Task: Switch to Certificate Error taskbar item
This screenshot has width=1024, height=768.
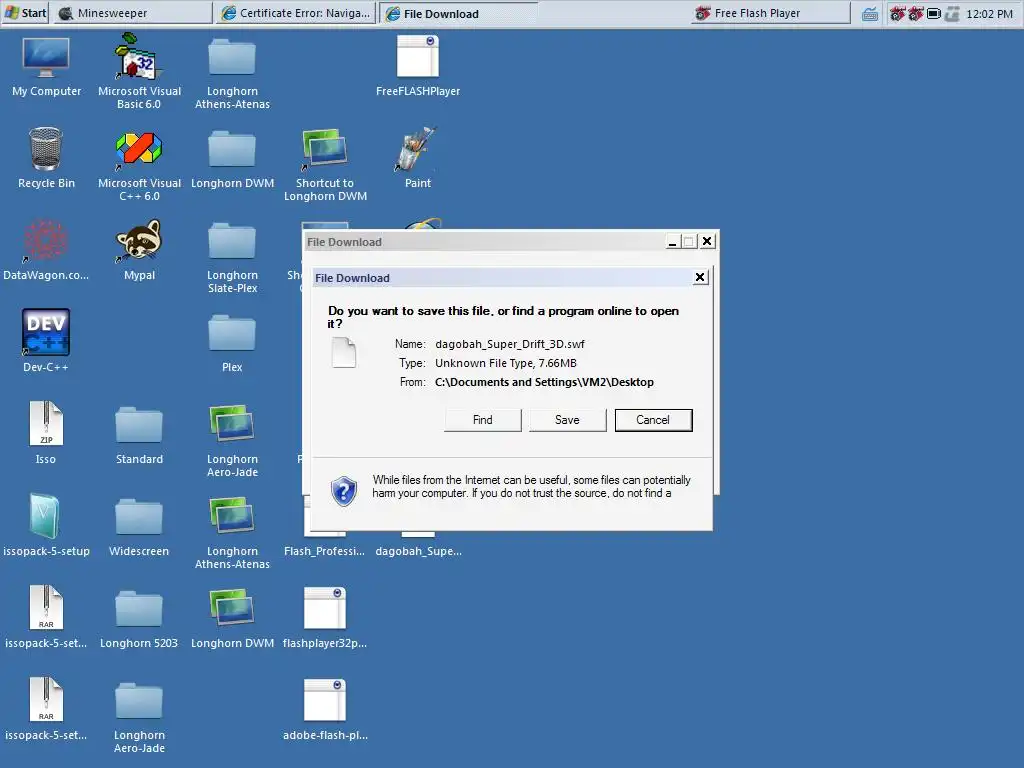Action: click(296, 13)
